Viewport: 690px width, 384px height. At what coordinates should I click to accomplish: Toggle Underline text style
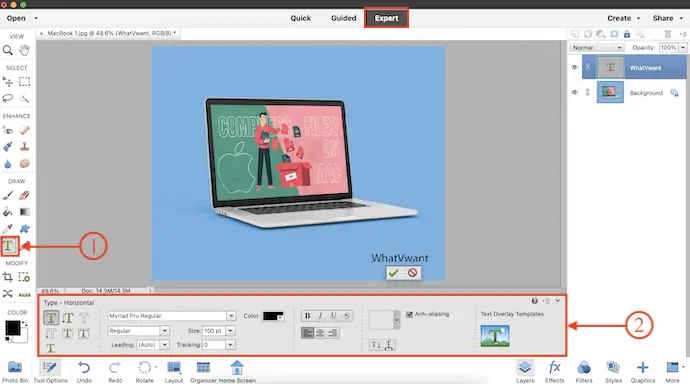point(334,315)
